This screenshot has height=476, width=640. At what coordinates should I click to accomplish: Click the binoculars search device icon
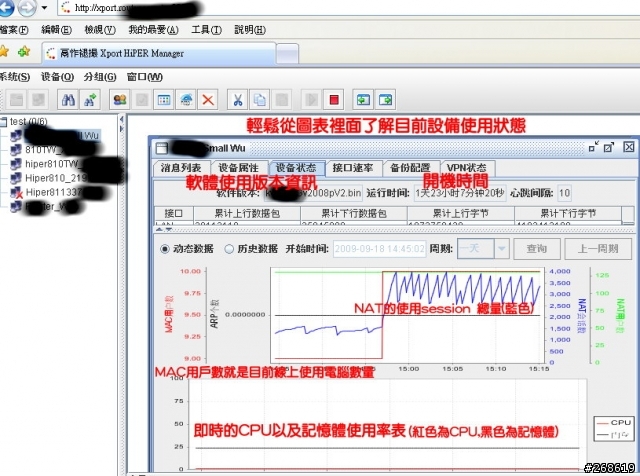[x=68, y=100]
